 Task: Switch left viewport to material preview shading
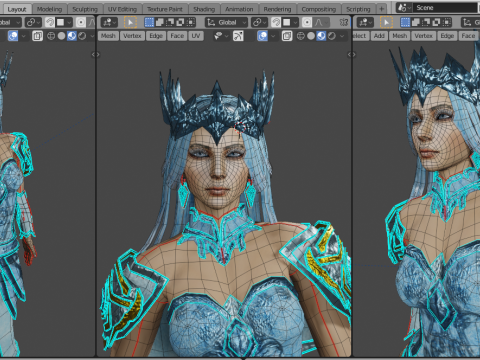point(72,36)
